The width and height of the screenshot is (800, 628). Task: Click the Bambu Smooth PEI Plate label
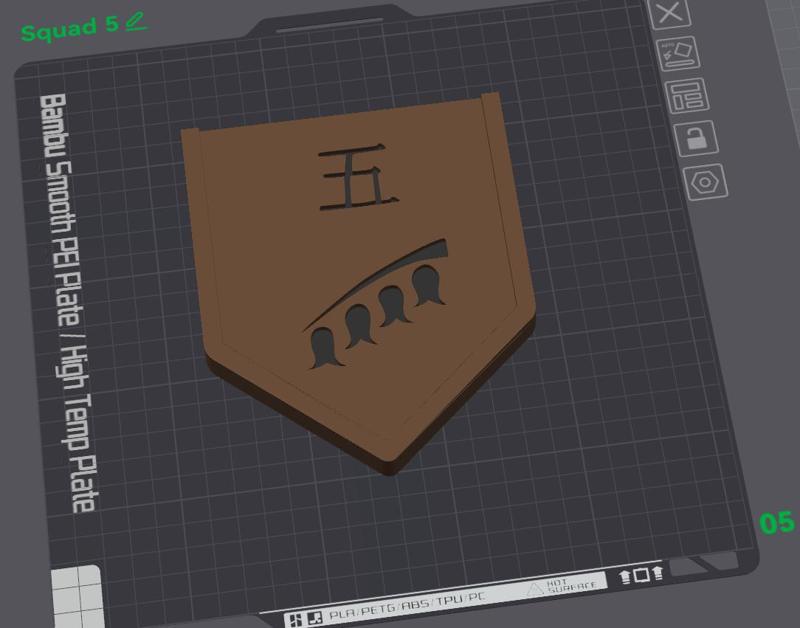click(67, 303)
